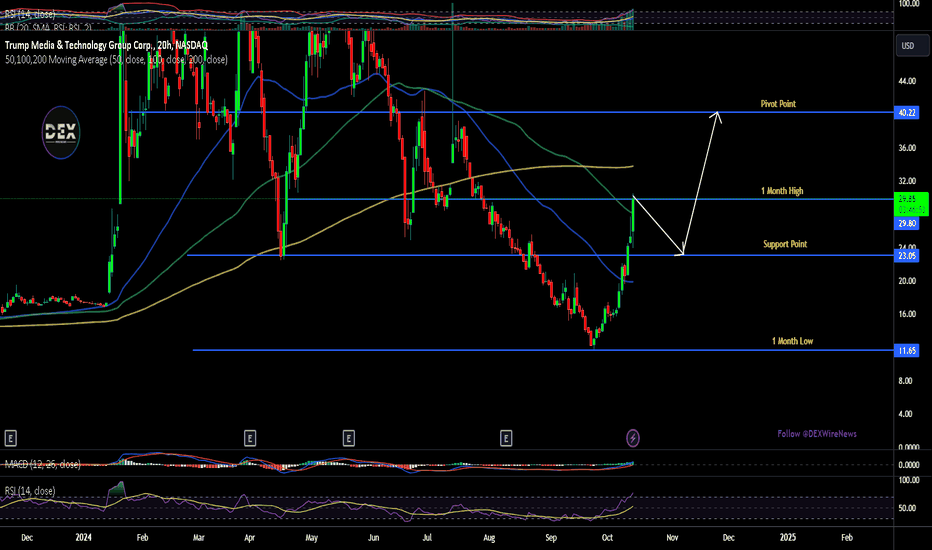Click the 8.00 price axis value
This screenshot has height=550, width=932.
point(905,381)
